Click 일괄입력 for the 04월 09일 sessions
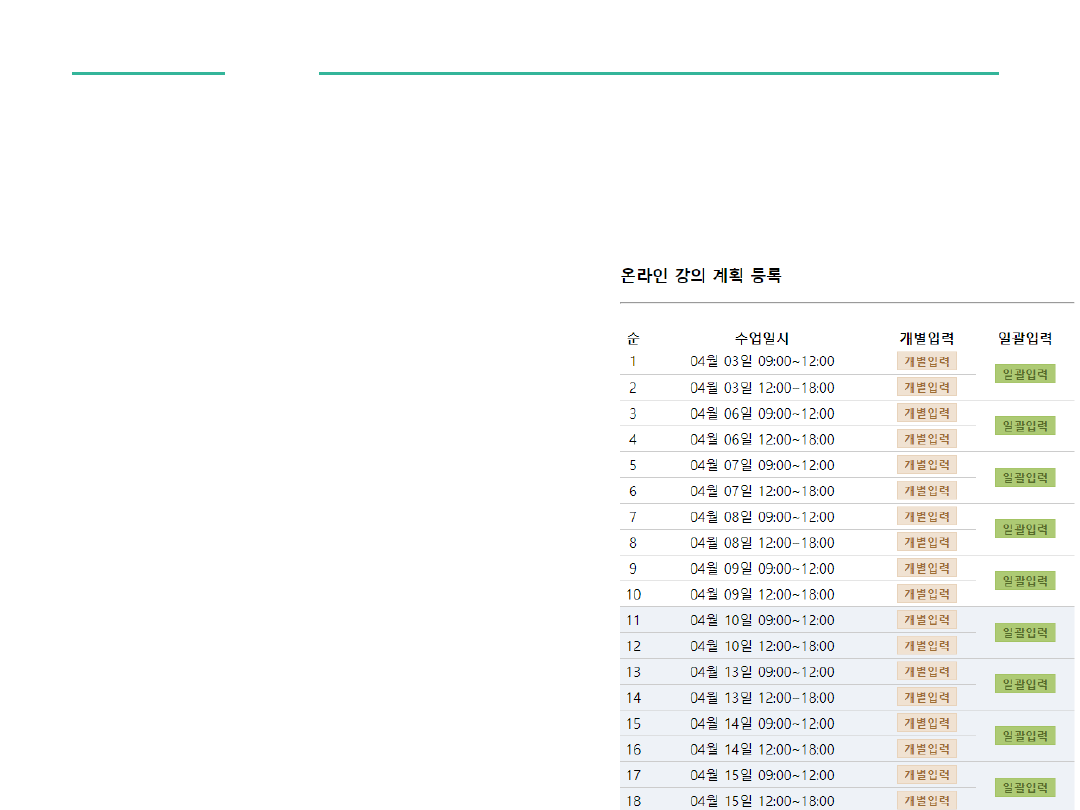This screenshot has width=1080, height=810. point(1025,581)
